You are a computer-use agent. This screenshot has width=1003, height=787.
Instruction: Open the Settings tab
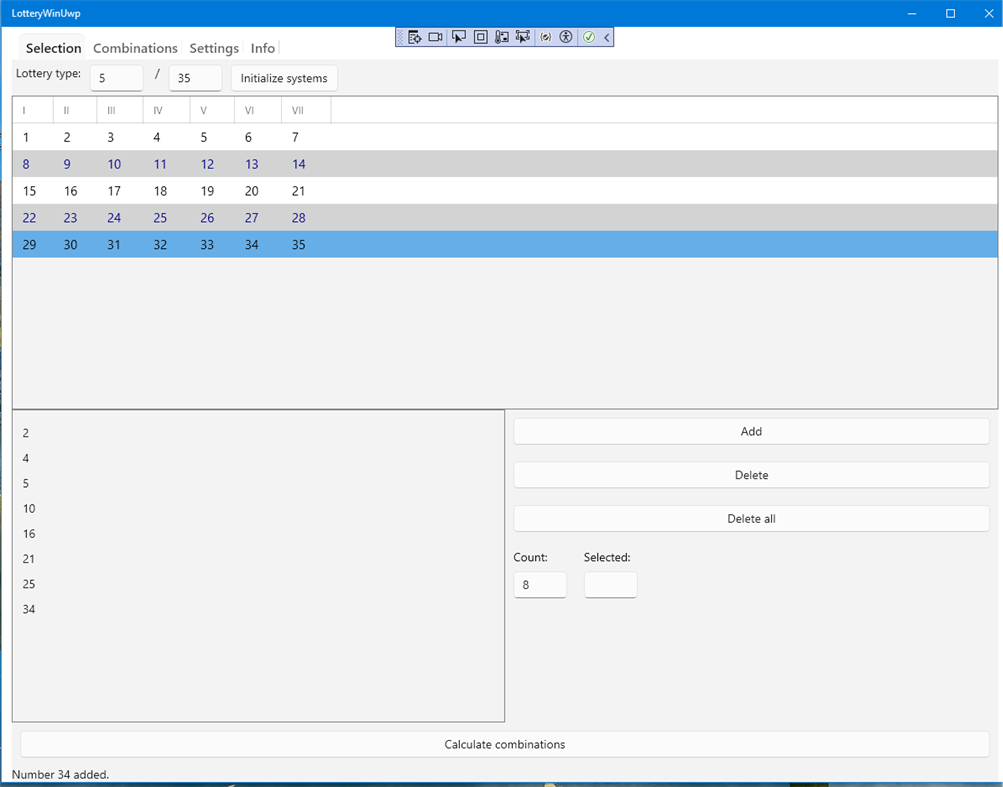coord(213,47)
